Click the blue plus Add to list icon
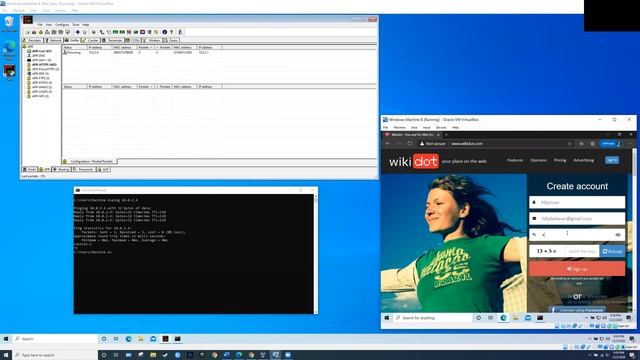This screenshot has height=360, width=640. (x=78, y=32)
